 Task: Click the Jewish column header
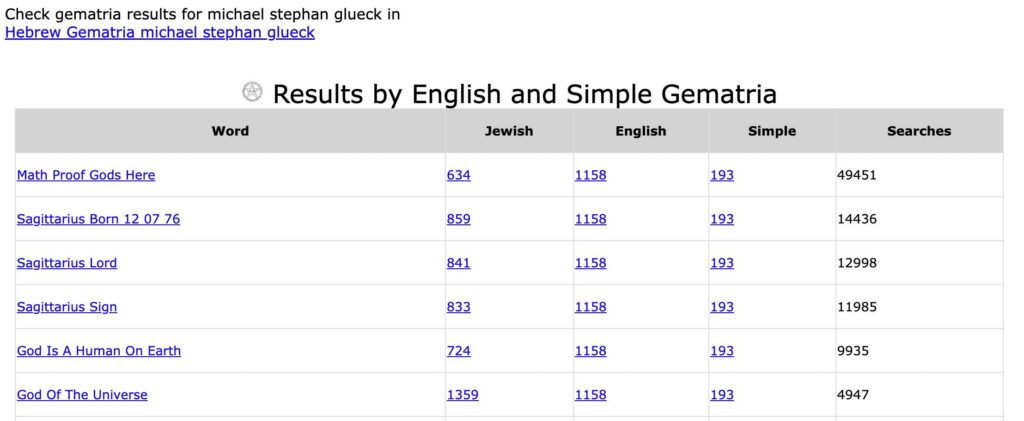[509, 131]
